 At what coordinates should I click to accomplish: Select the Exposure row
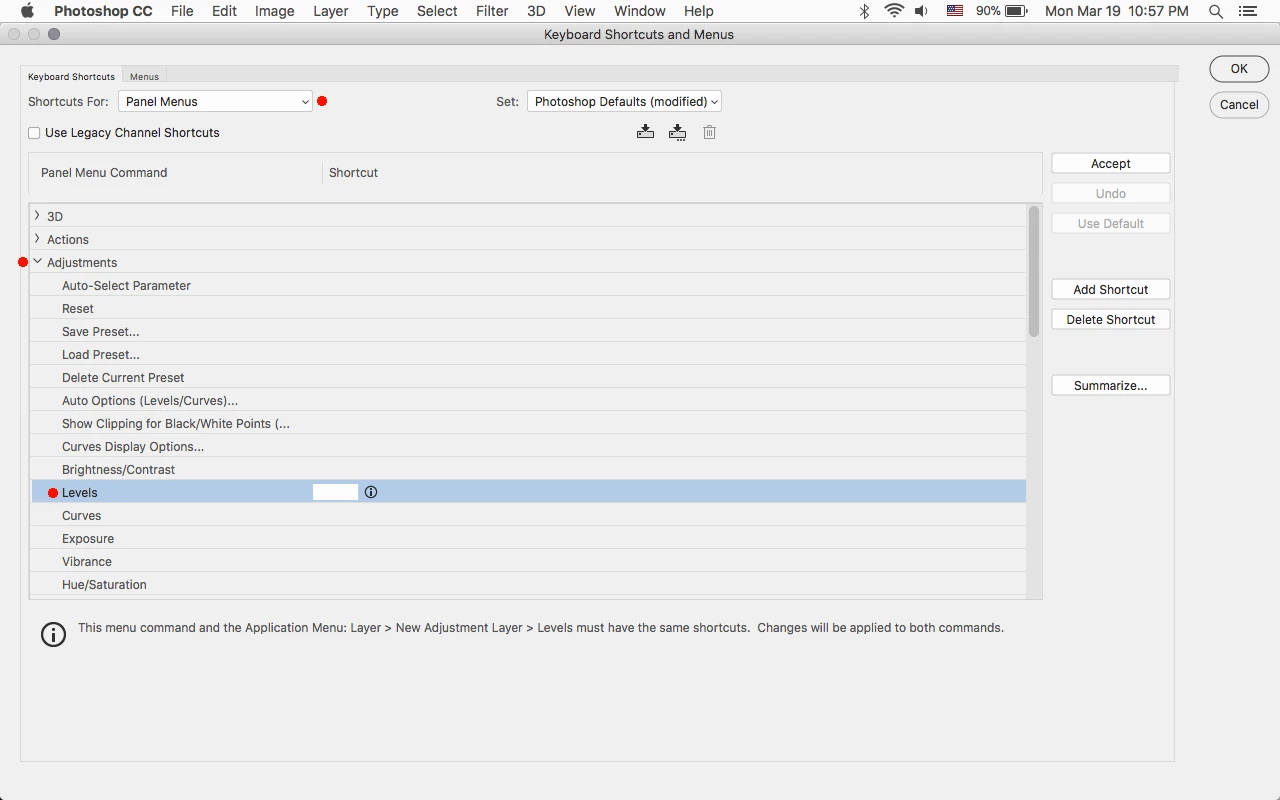click(528, 538)
